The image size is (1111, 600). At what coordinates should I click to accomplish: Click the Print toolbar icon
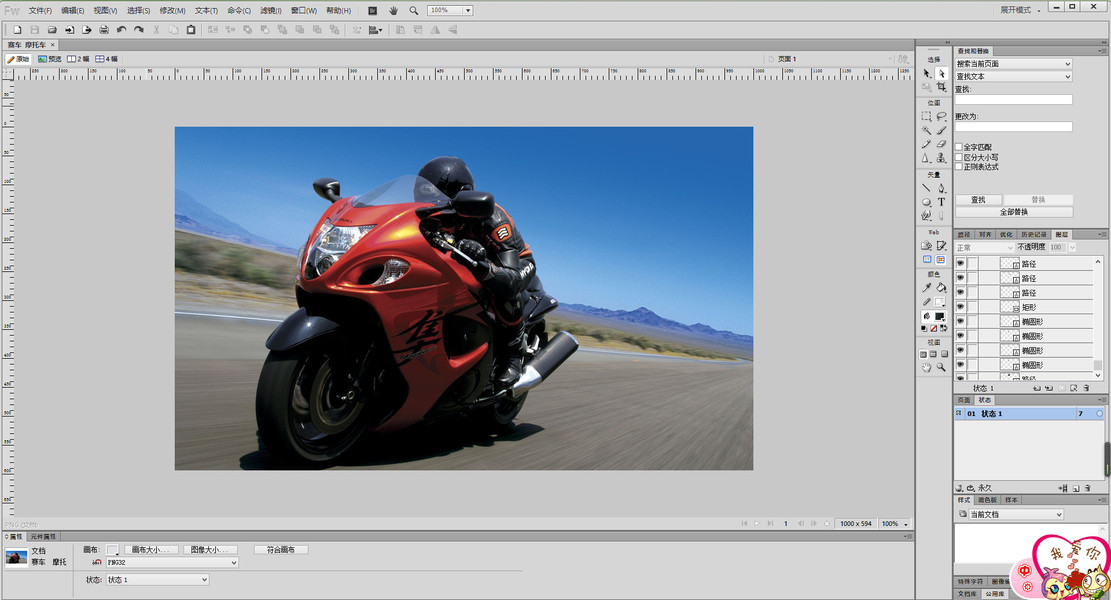104,30
